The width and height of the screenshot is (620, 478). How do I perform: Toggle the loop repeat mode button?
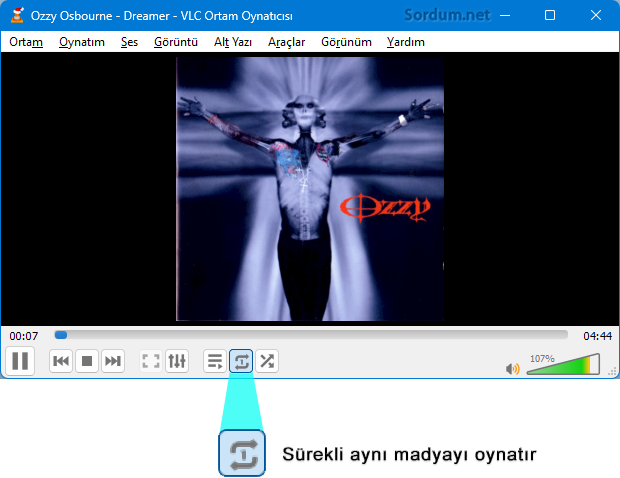(241, 361)
